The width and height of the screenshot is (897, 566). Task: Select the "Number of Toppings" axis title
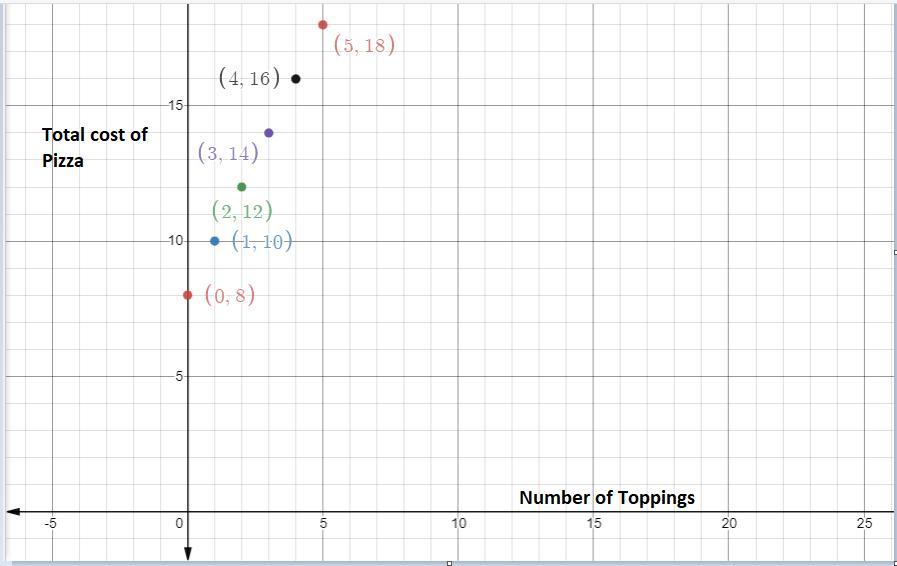[x=607, y=497]
